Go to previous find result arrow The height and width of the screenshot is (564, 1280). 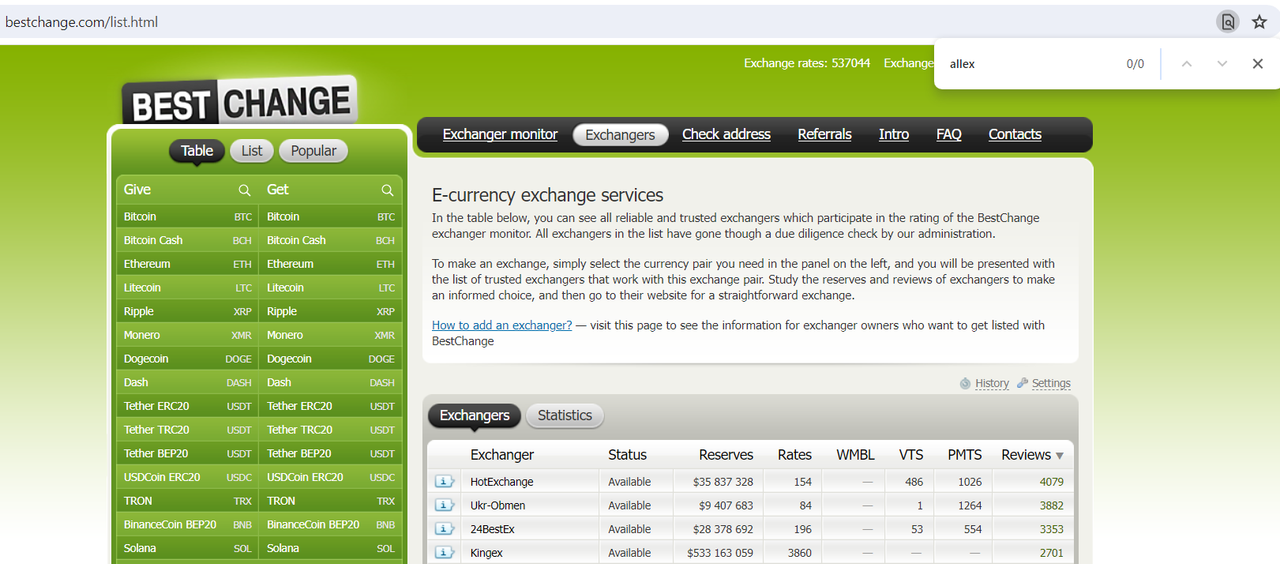[1187, 64]
